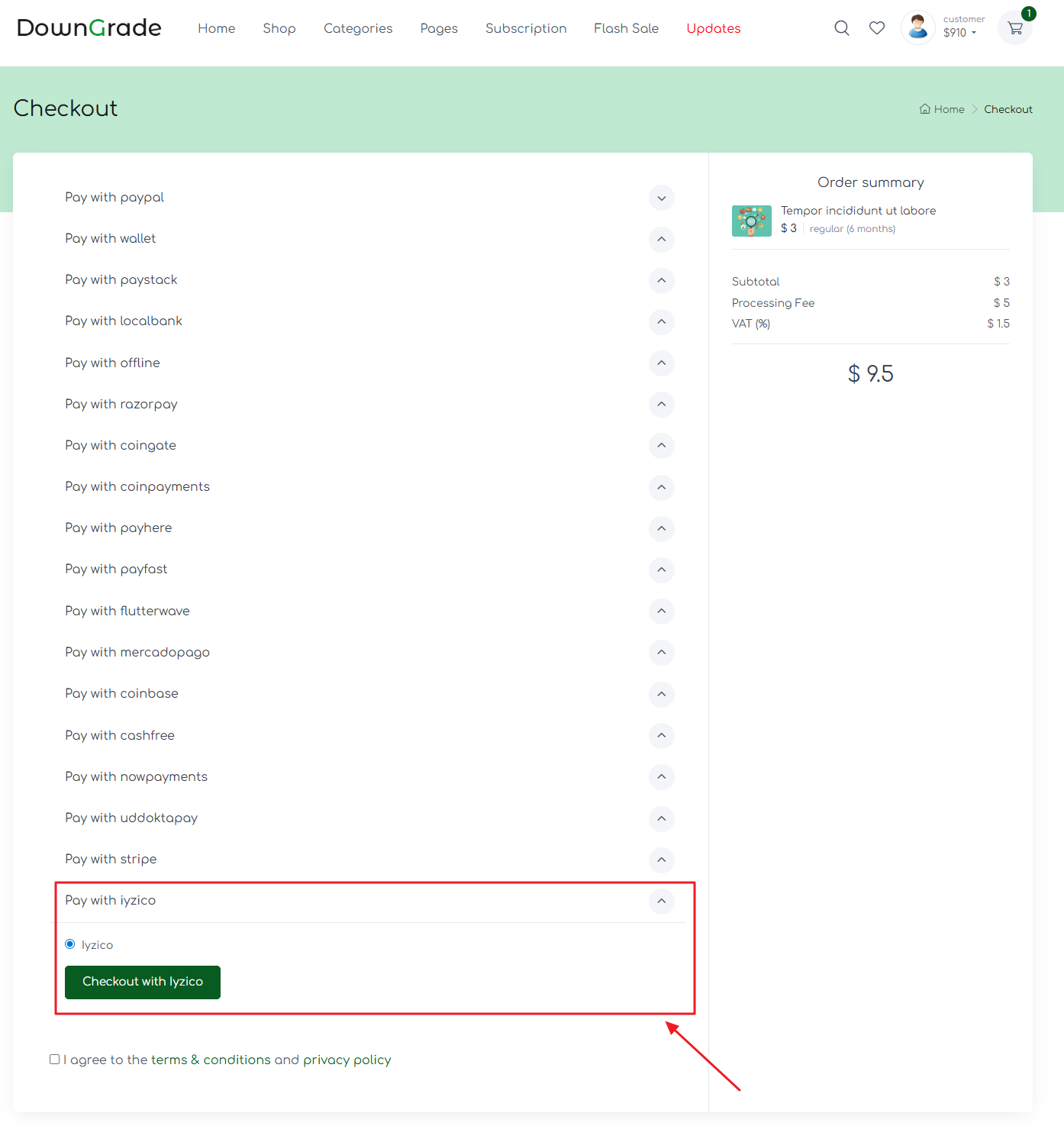The image size is (1064, 1126).
Task: Open the customer $910 balance dropdown
Action: click(960, 33)
